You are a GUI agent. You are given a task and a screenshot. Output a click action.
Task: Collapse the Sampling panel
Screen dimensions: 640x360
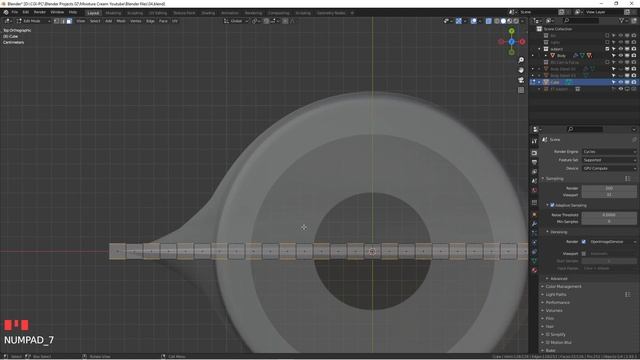554,179
